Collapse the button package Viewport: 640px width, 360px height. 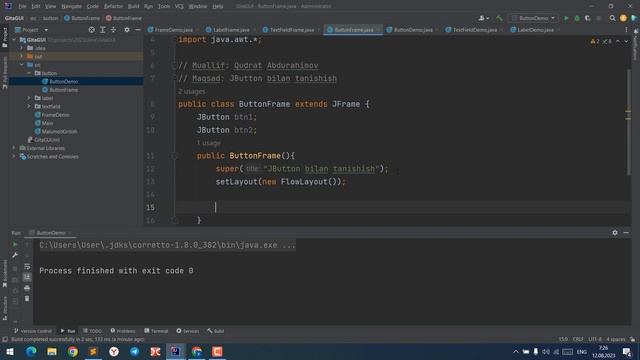click(x=29, y=73)
